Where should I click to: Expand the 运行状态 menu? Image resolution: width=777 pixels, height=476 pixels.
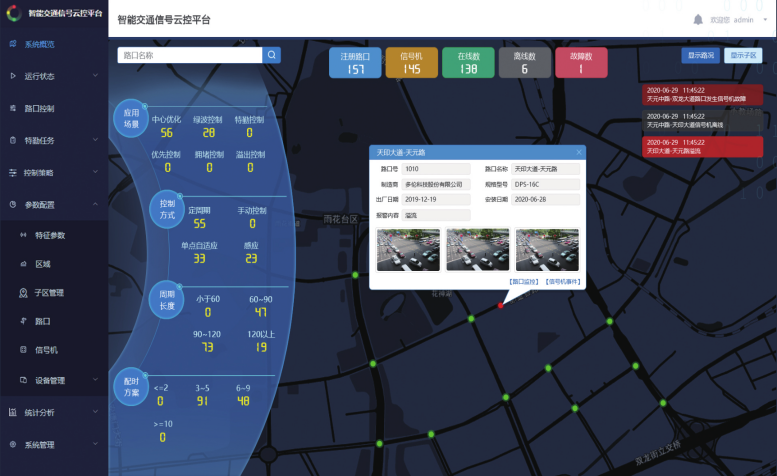tap(53, 76)
